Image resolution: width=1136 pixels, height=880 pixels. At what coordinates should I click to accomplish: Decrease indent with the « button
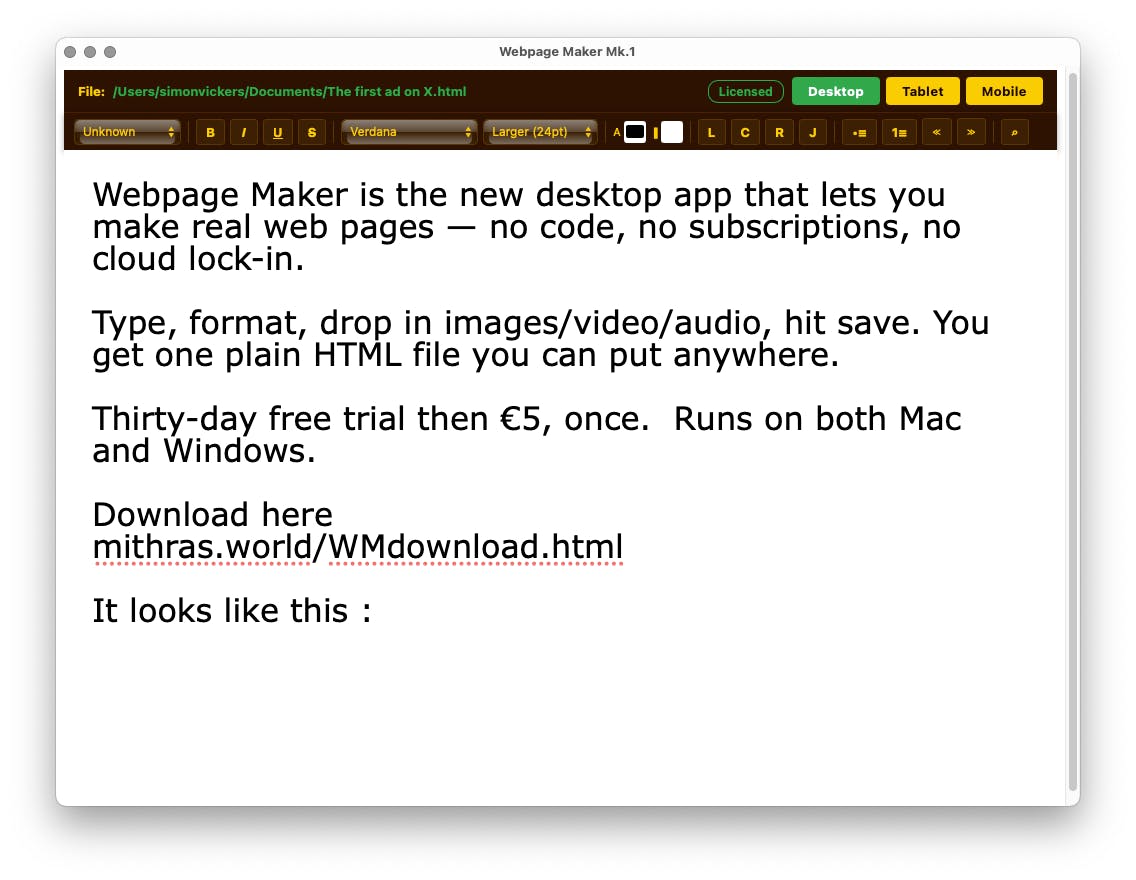tap(937, 133)
